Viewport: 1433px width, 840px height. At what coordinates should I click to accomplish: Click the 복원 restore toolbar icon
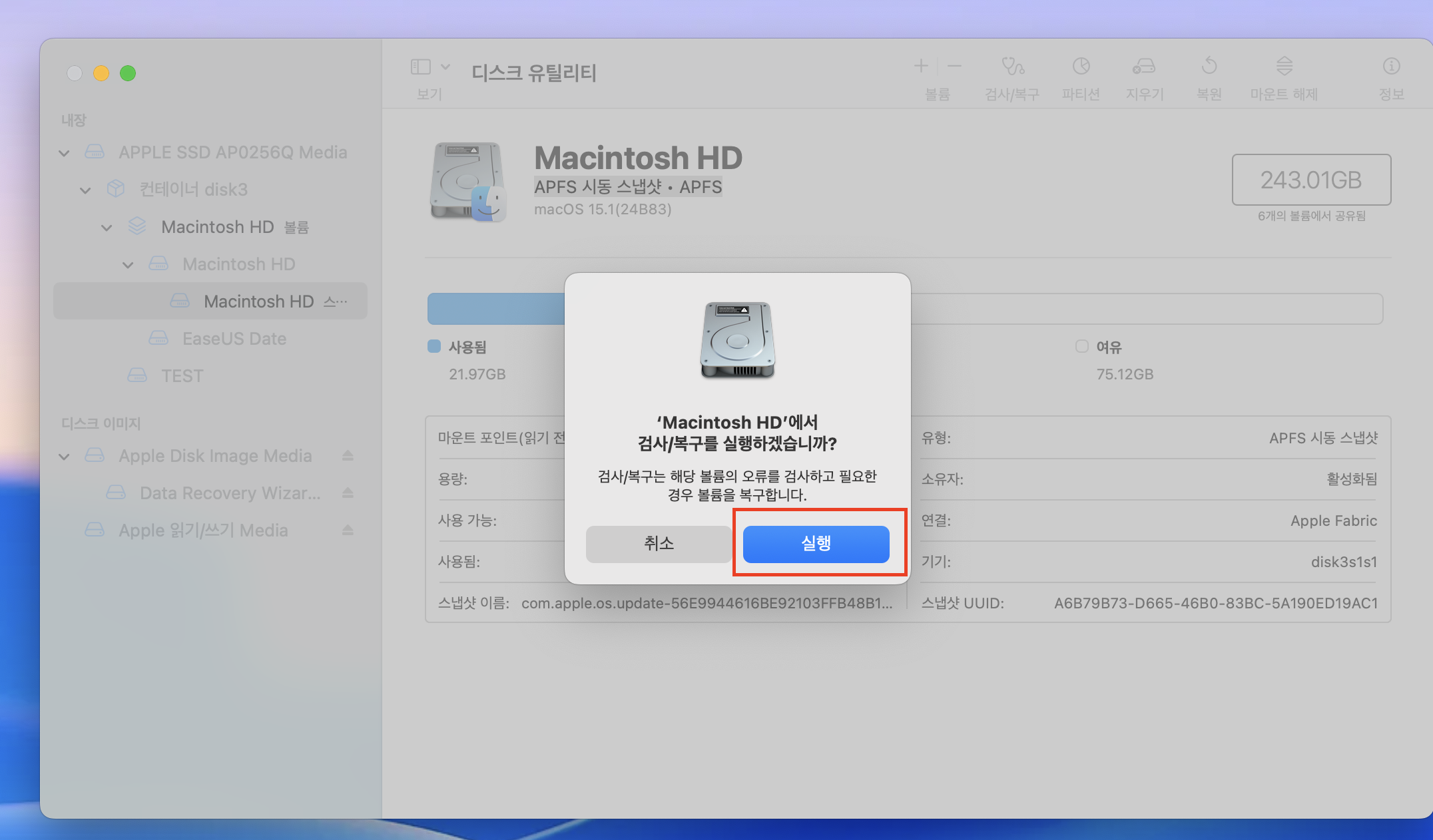tap(1209, 66)
